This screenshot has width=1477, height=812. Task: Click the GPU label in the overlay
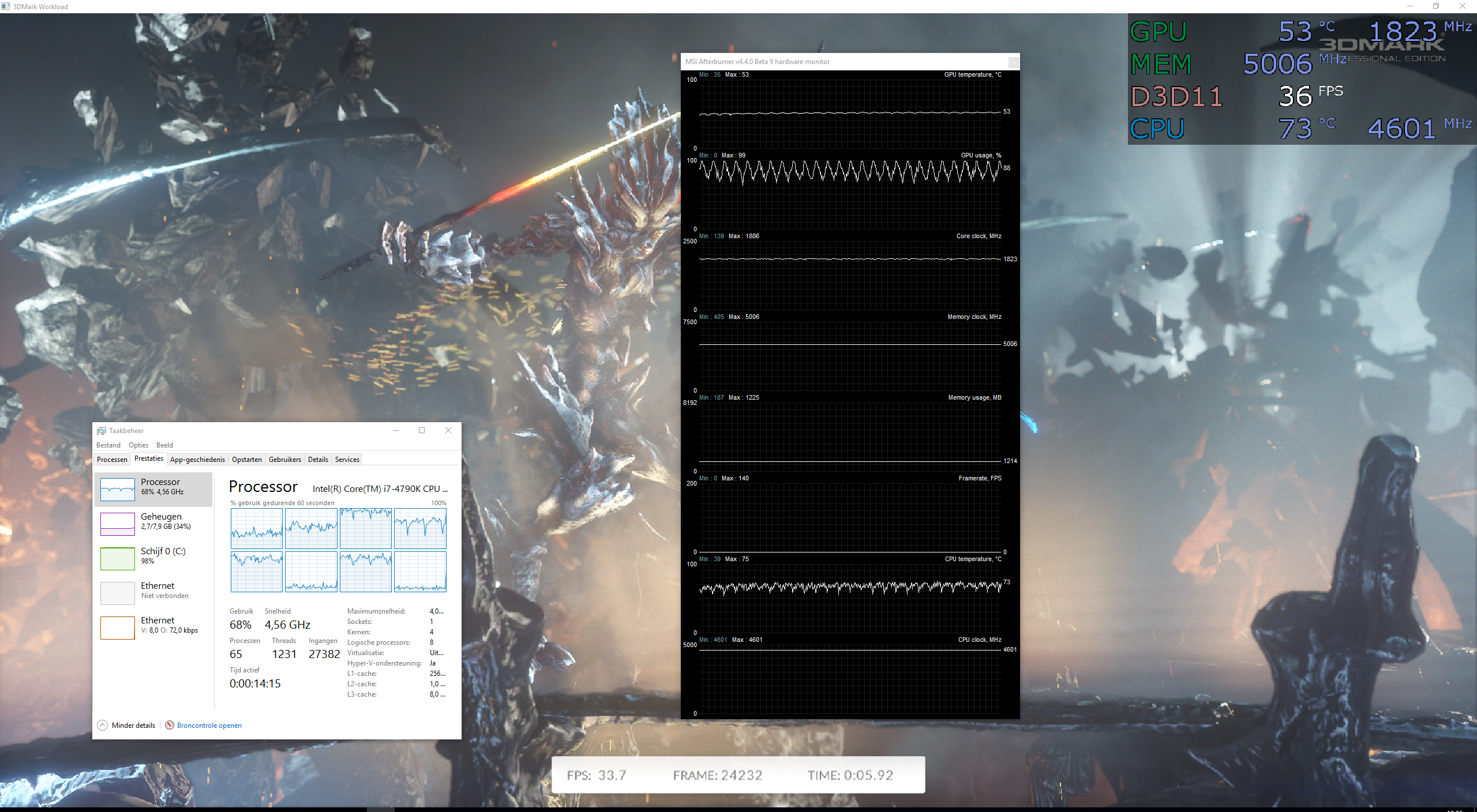(x=1158, y=32)
